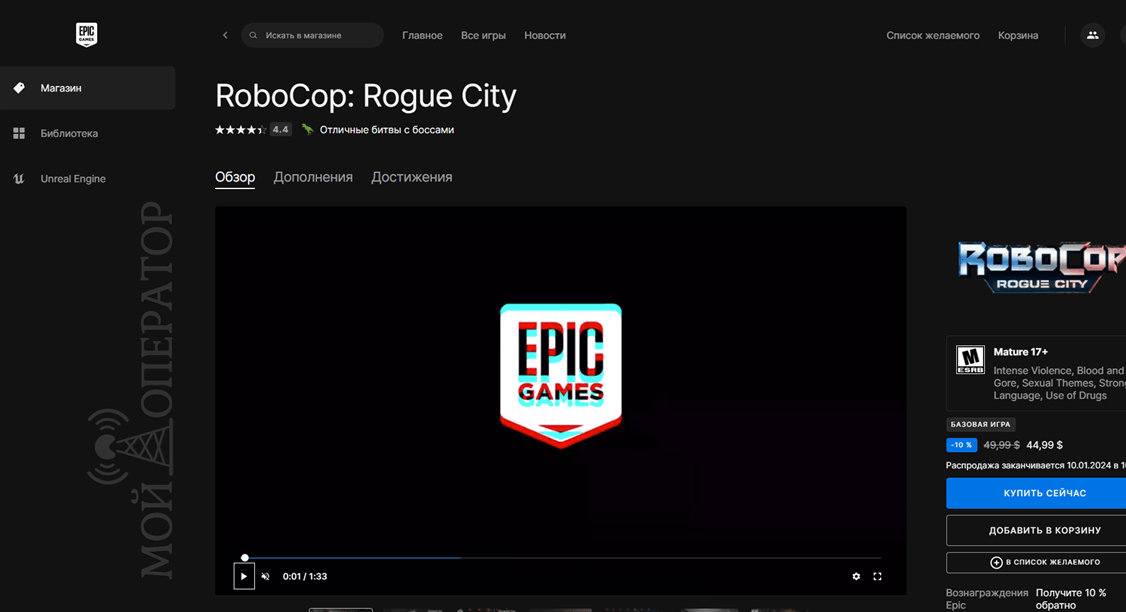Go back with the left chevron arrow
This screenshot has height=612, width=1126.
tap(225, 35)
